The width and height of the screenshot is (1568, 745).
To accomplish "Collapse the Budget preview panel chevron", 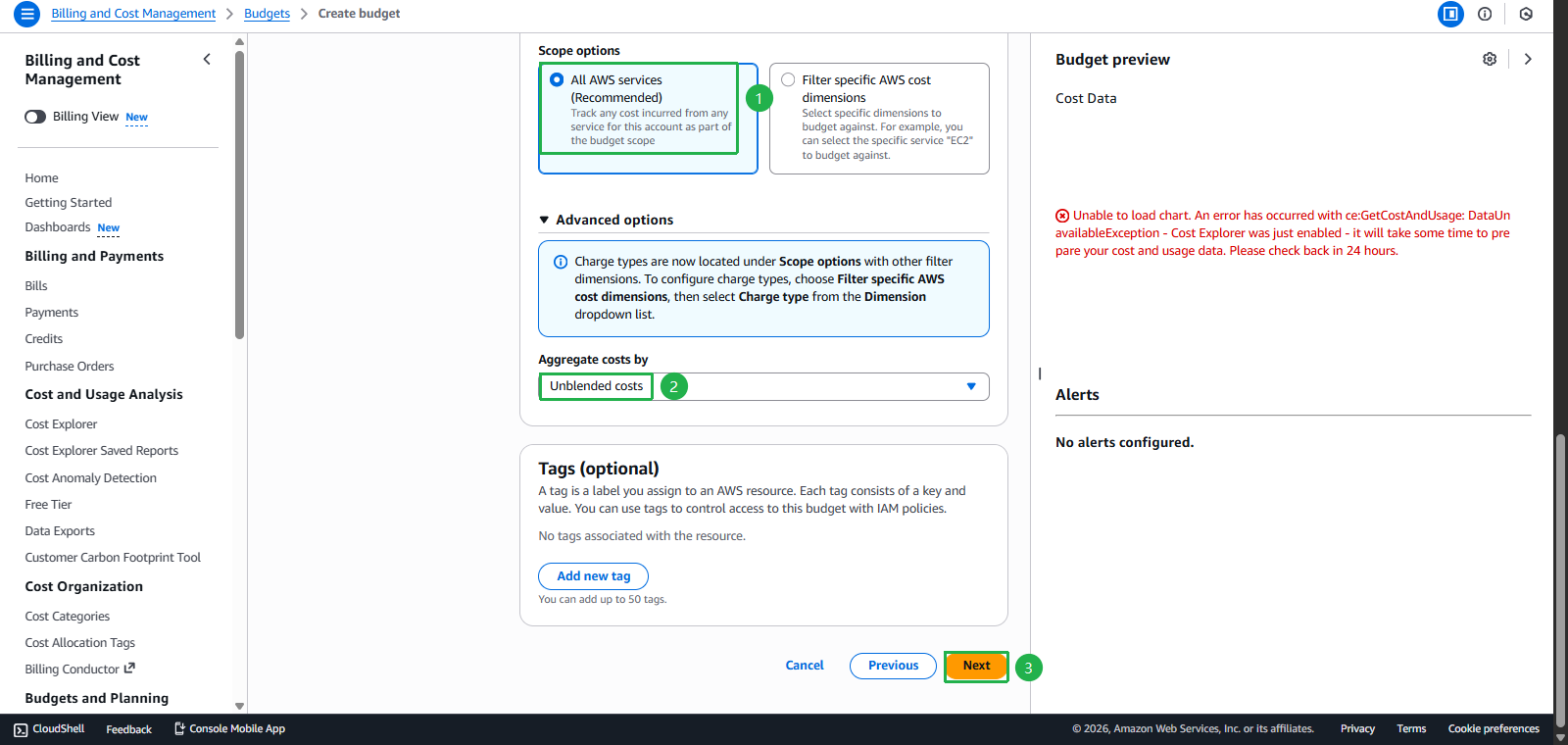I will click(x=1528, y=59).
